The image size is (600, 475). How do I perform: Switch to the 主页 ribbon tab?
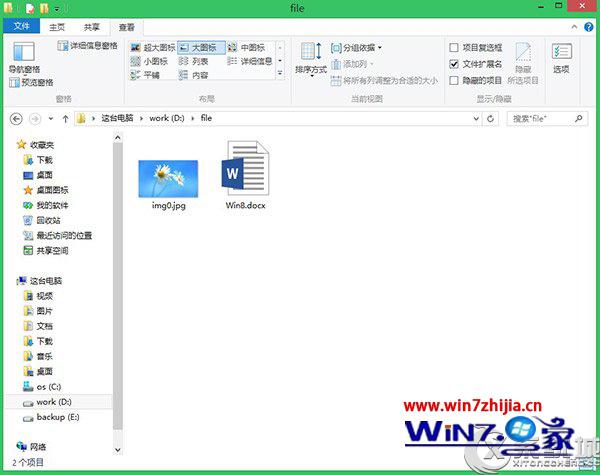57,27
